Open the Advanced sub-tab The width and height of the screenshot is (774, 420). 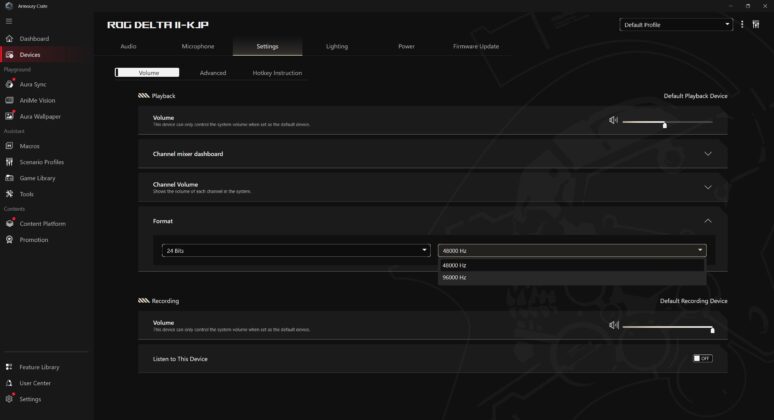click(213, 73)
